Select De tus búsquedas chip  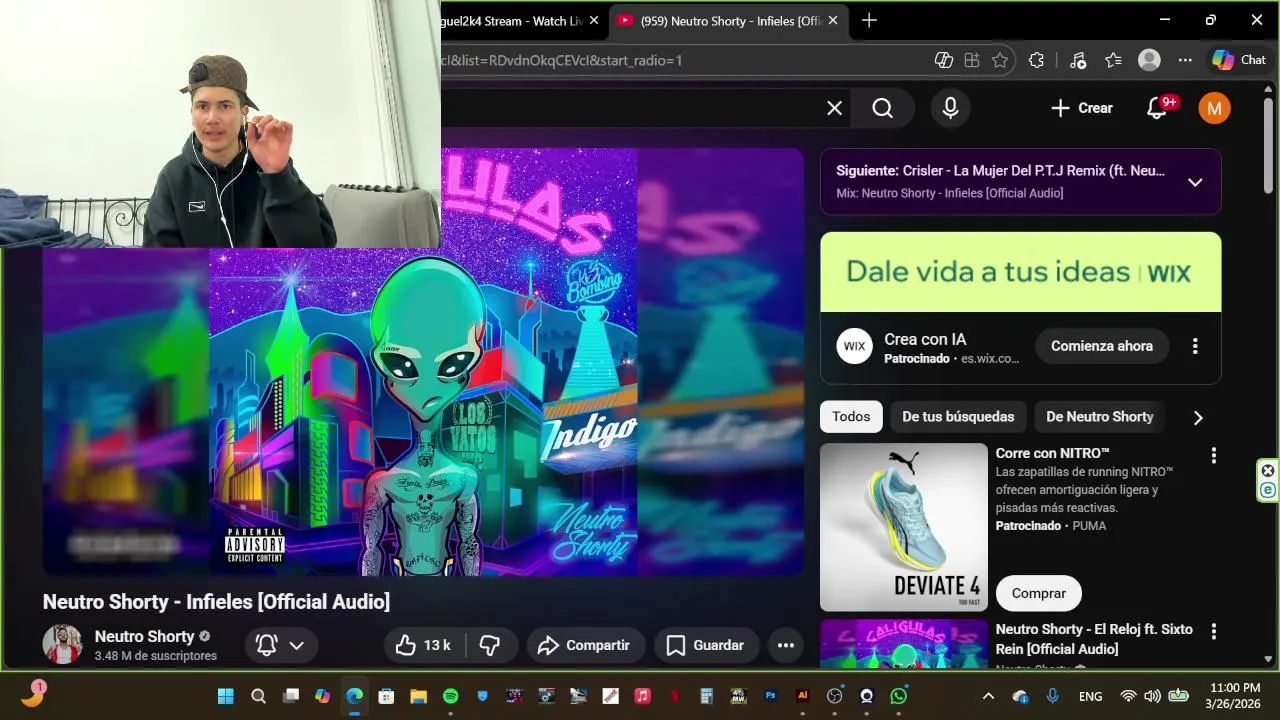(958, 417)
